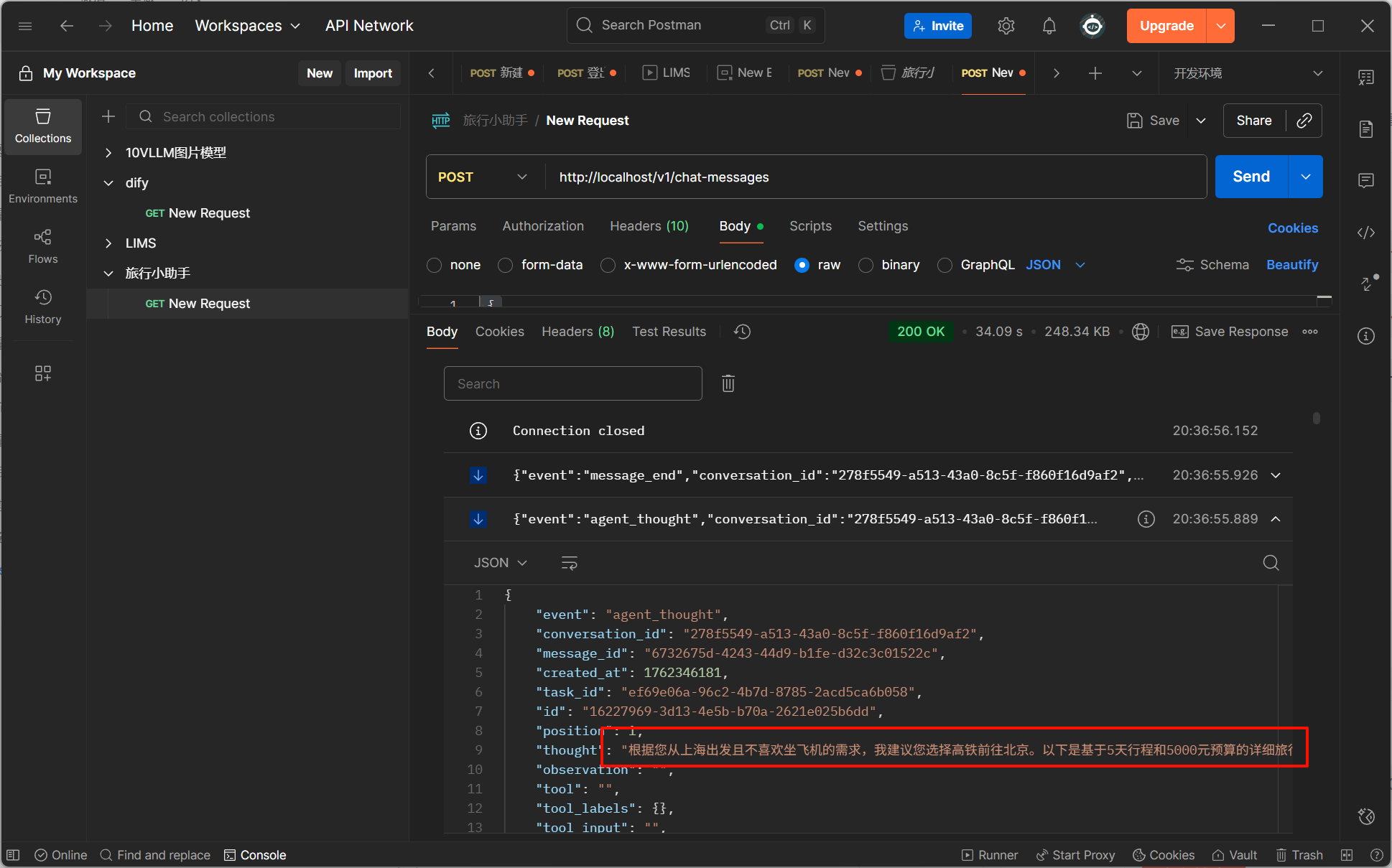Choose the none body type radio
Image resolution: width=1392 pixels, height=868 pixels.
click(x=435, y=266)
